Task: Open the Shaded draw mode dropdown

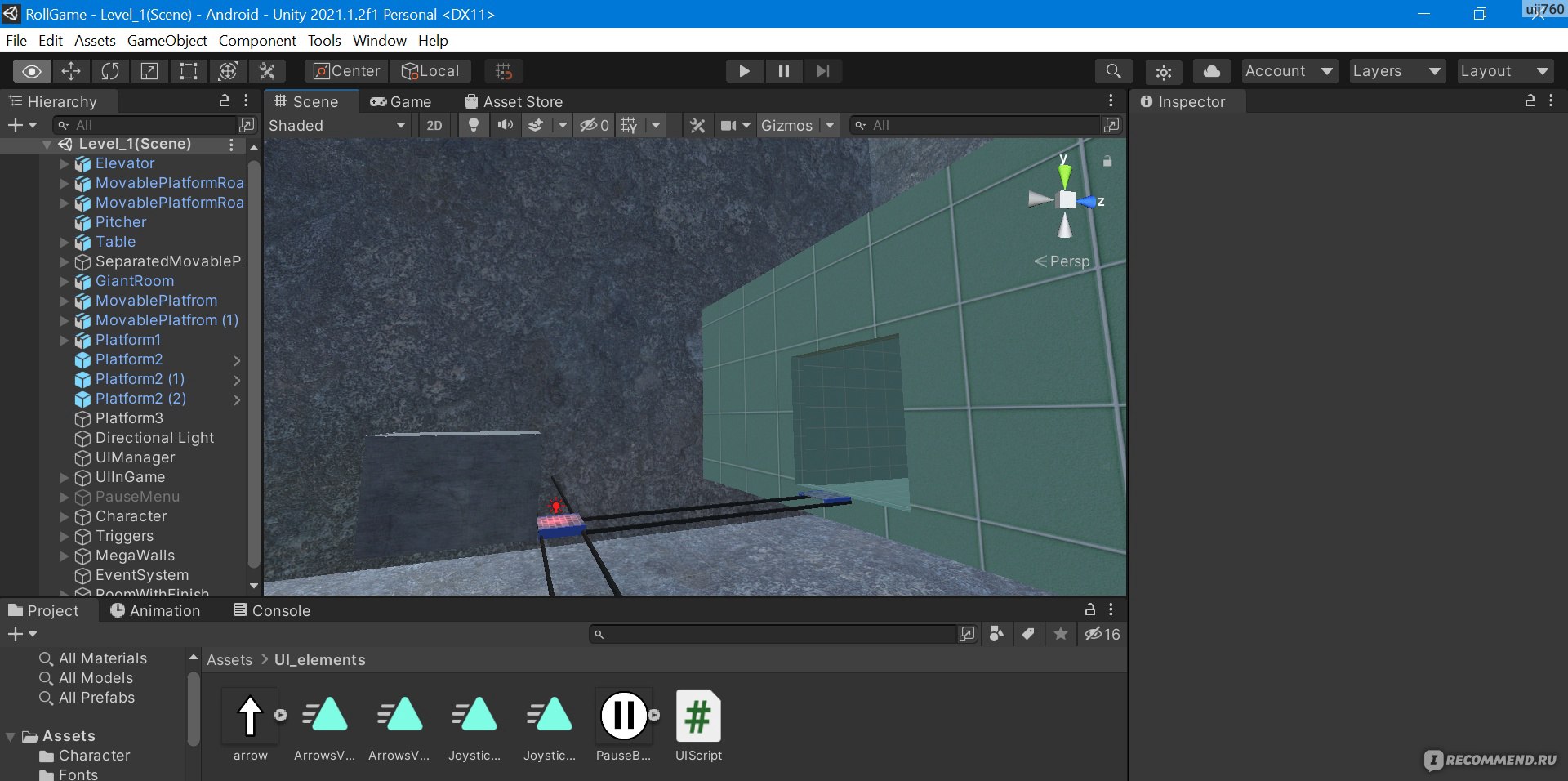Action: [x=336, y=125]
